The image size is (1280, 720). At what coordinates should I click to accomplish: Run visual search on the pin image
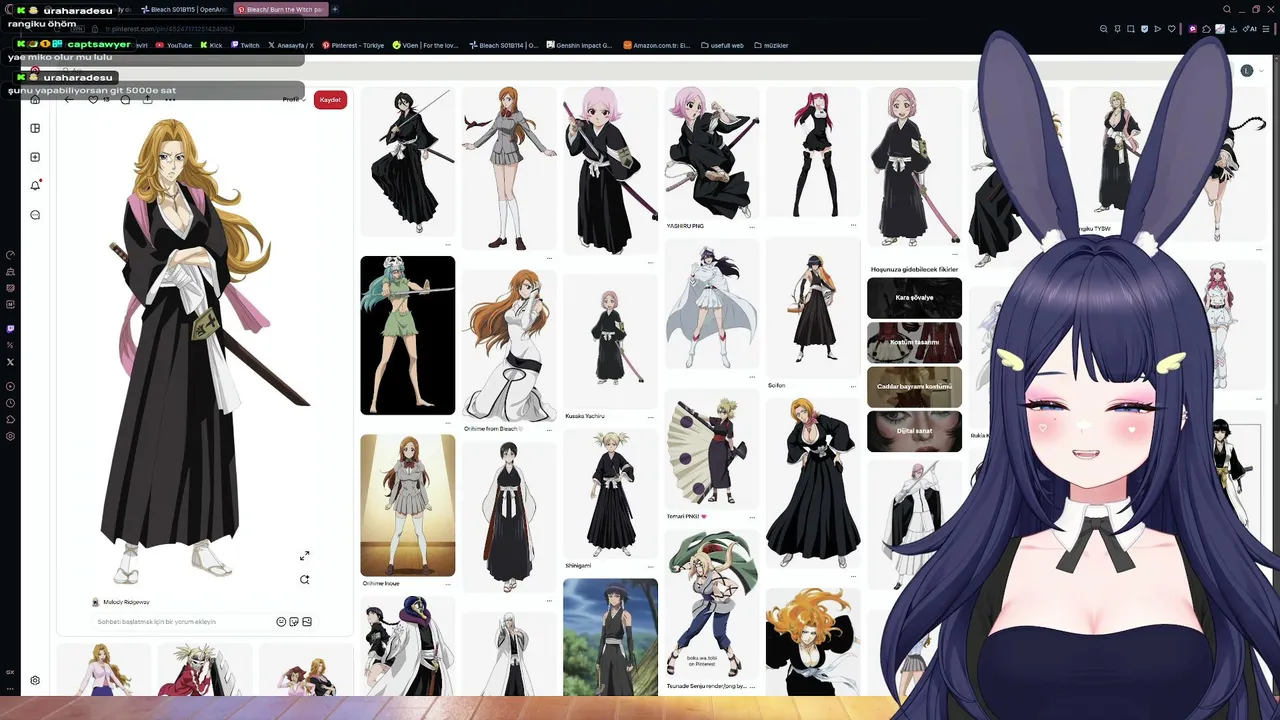coord(304,579)
